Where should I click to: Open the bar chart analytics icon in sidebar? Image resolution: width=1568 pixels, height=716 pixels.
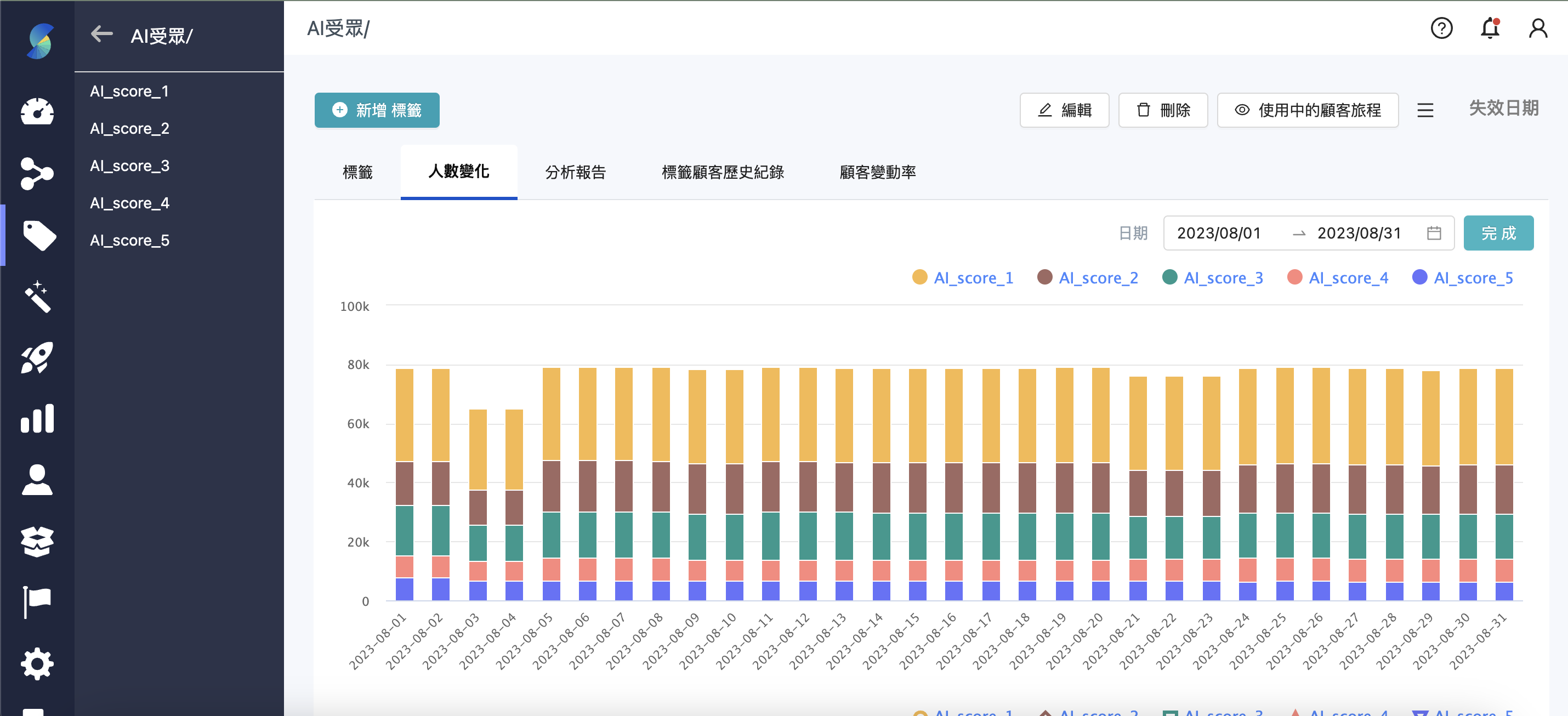[x=37, y=419]
